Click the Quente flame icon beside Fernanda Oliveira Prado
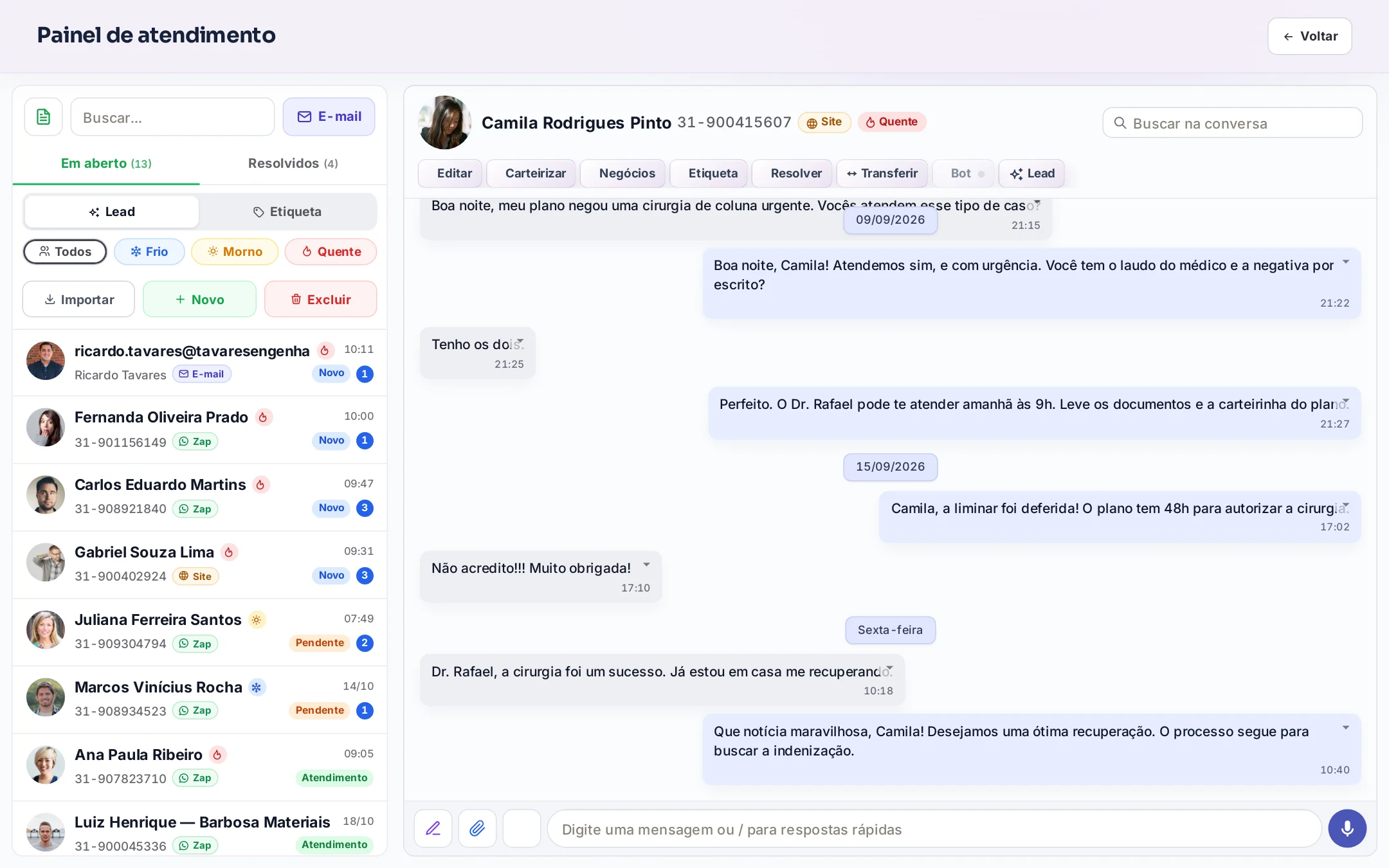The height and width of the screenshot is (868, 1389). click(x=263, y=417)
